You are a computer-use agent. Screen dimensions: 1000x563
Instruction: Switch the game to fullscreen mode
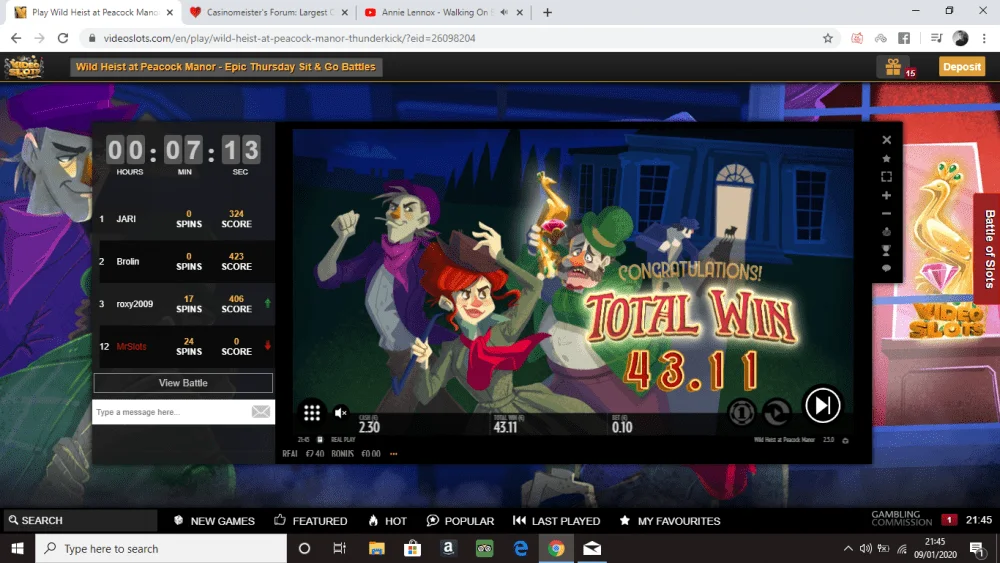(x=886, y=177)
